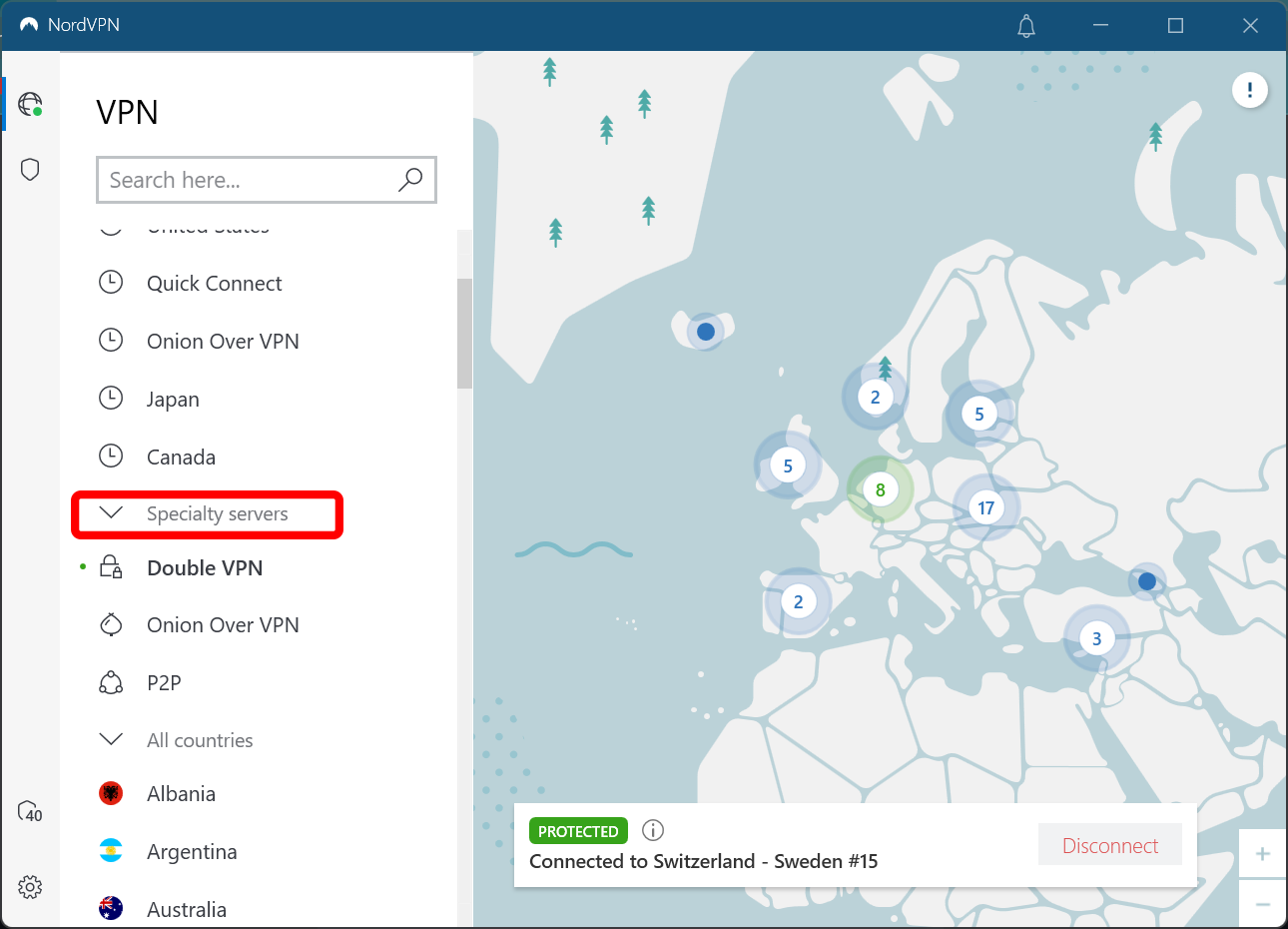Select the 5-server cluster over the UK
The height and width of the screenshot is (929, 1288).
(788, 465)
